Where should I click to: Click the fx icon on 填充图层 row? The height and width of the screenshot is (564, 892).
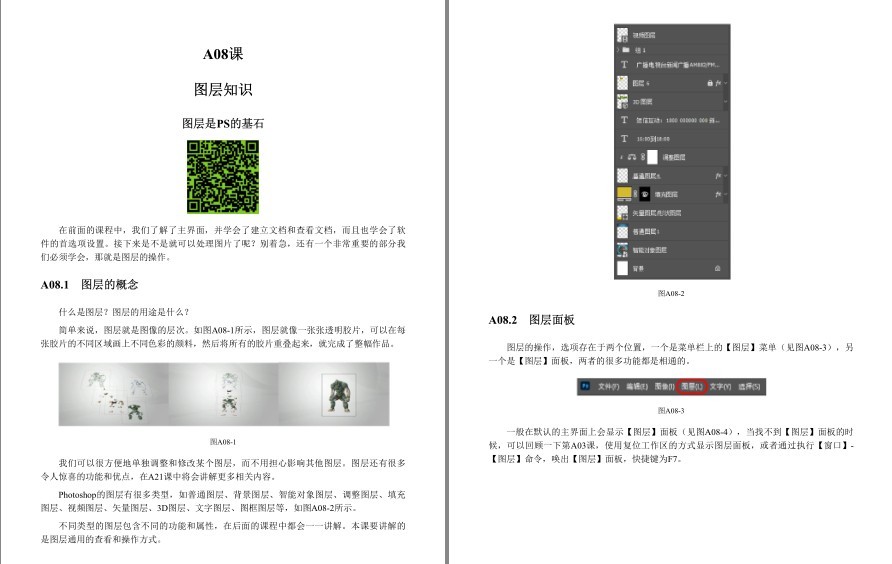pos(718,194)
